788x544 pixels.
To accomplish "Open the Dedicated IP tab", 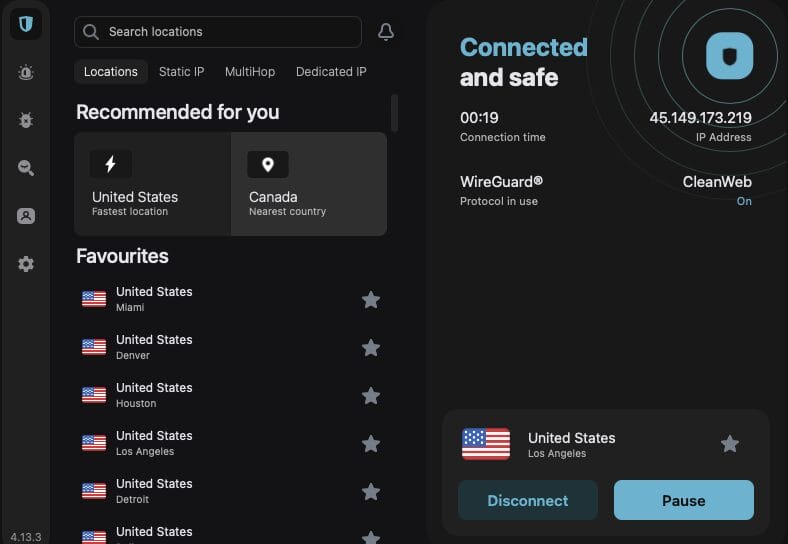I will coord(331,72).
